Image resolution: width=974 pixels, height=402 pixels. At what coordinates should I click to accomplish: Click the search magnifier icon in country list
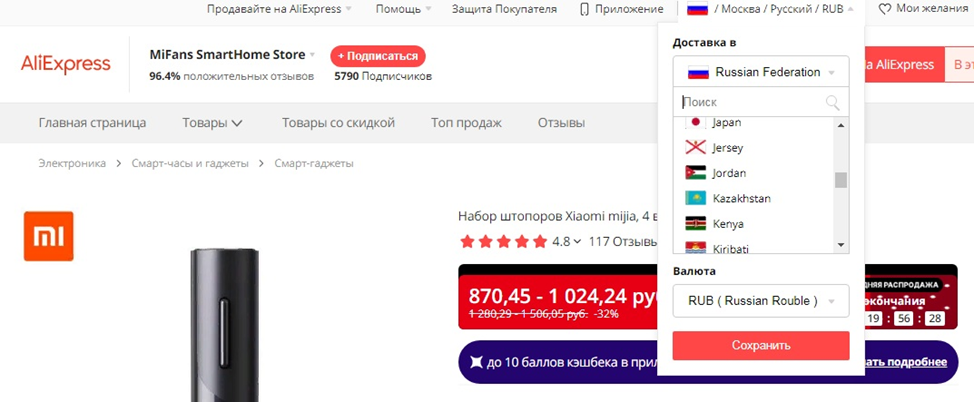tap(832, 102)
